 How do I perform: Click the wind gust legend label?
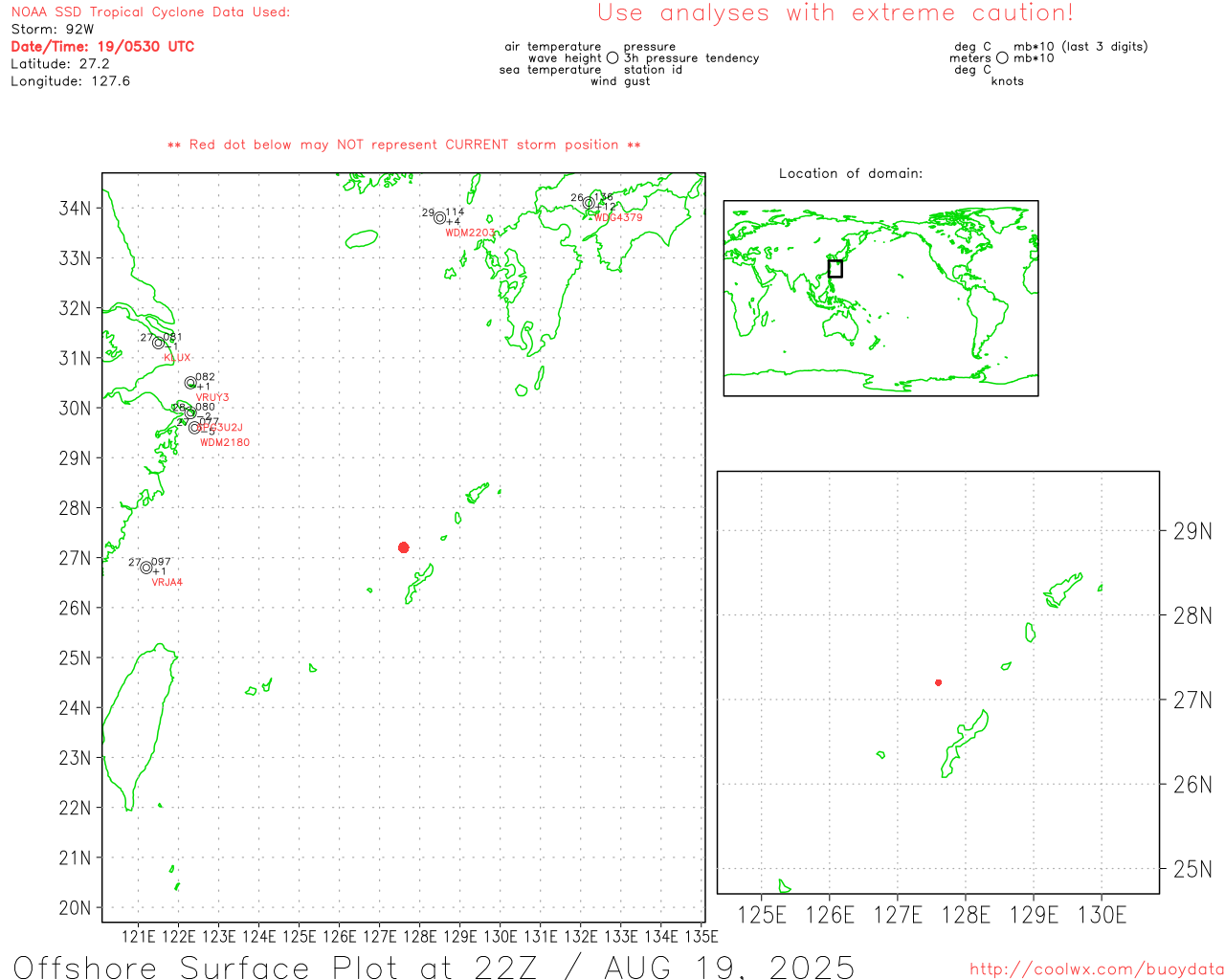tap(620, 81)
